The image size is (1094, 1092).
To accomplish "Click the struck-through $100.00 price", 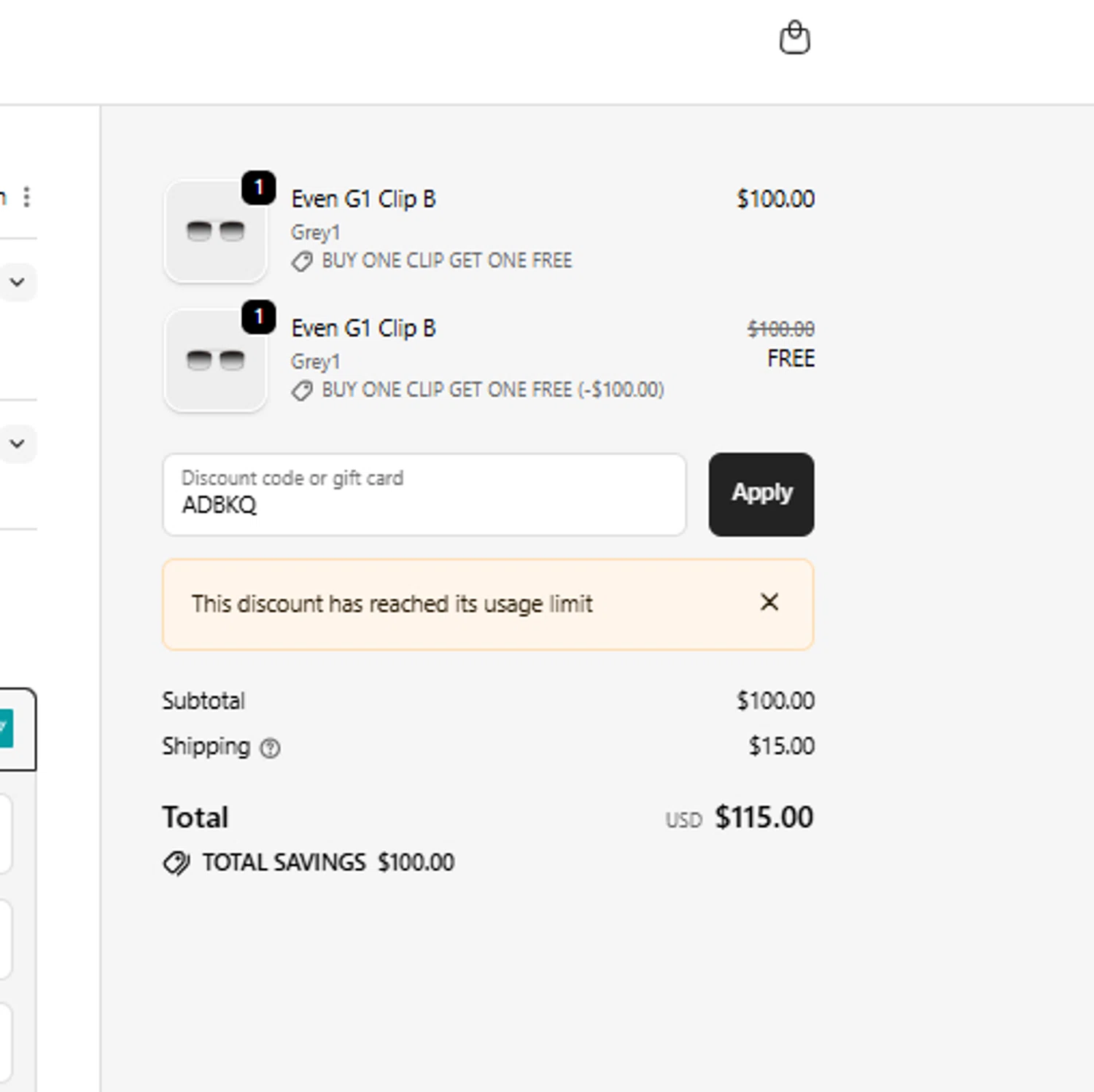I will 780,329.
